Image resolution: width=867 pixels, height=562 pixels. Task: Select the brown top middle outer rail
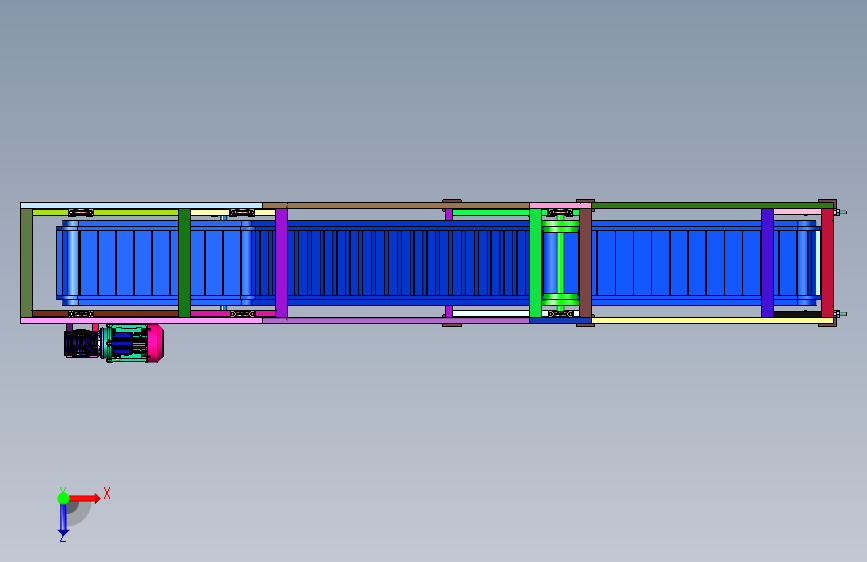[x=396, y=205]
